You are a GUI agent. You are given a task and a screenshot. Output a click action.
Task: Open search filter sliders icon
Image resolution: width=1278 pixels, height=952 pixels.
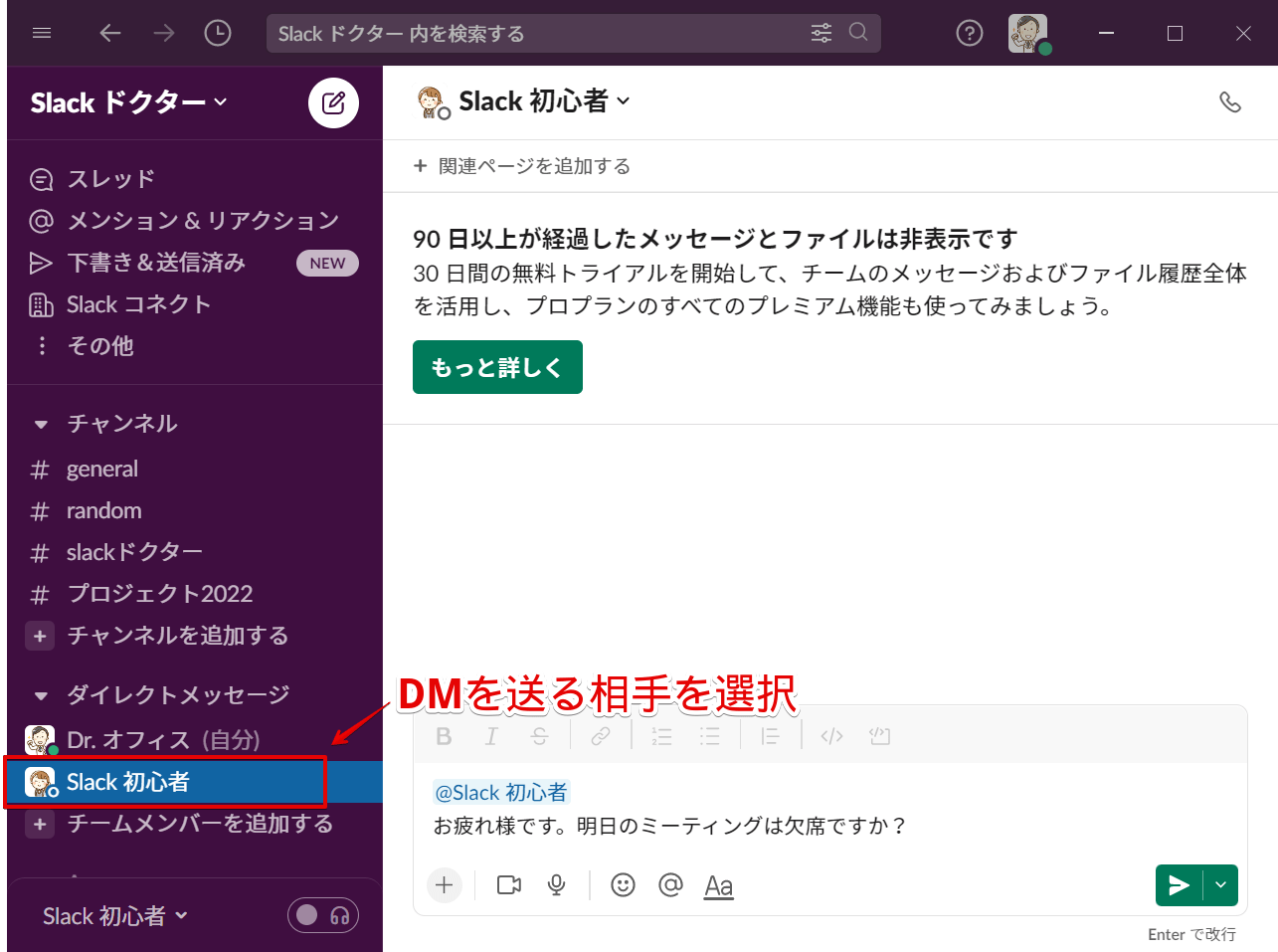point(822,33)
